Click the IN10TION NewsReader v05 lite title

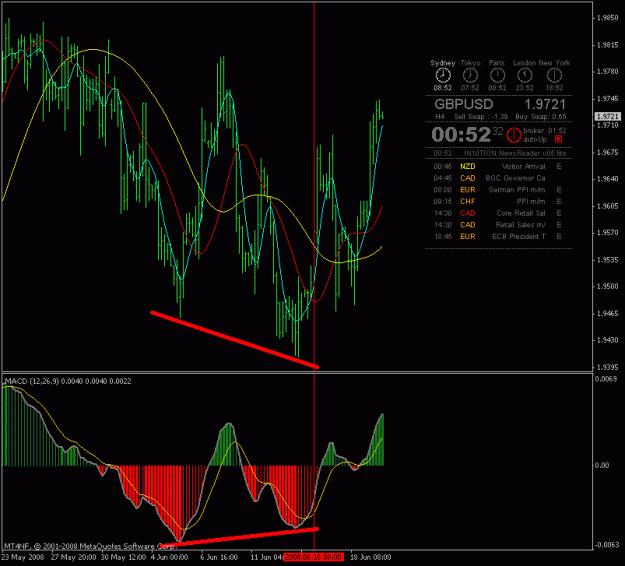(515, 153)
